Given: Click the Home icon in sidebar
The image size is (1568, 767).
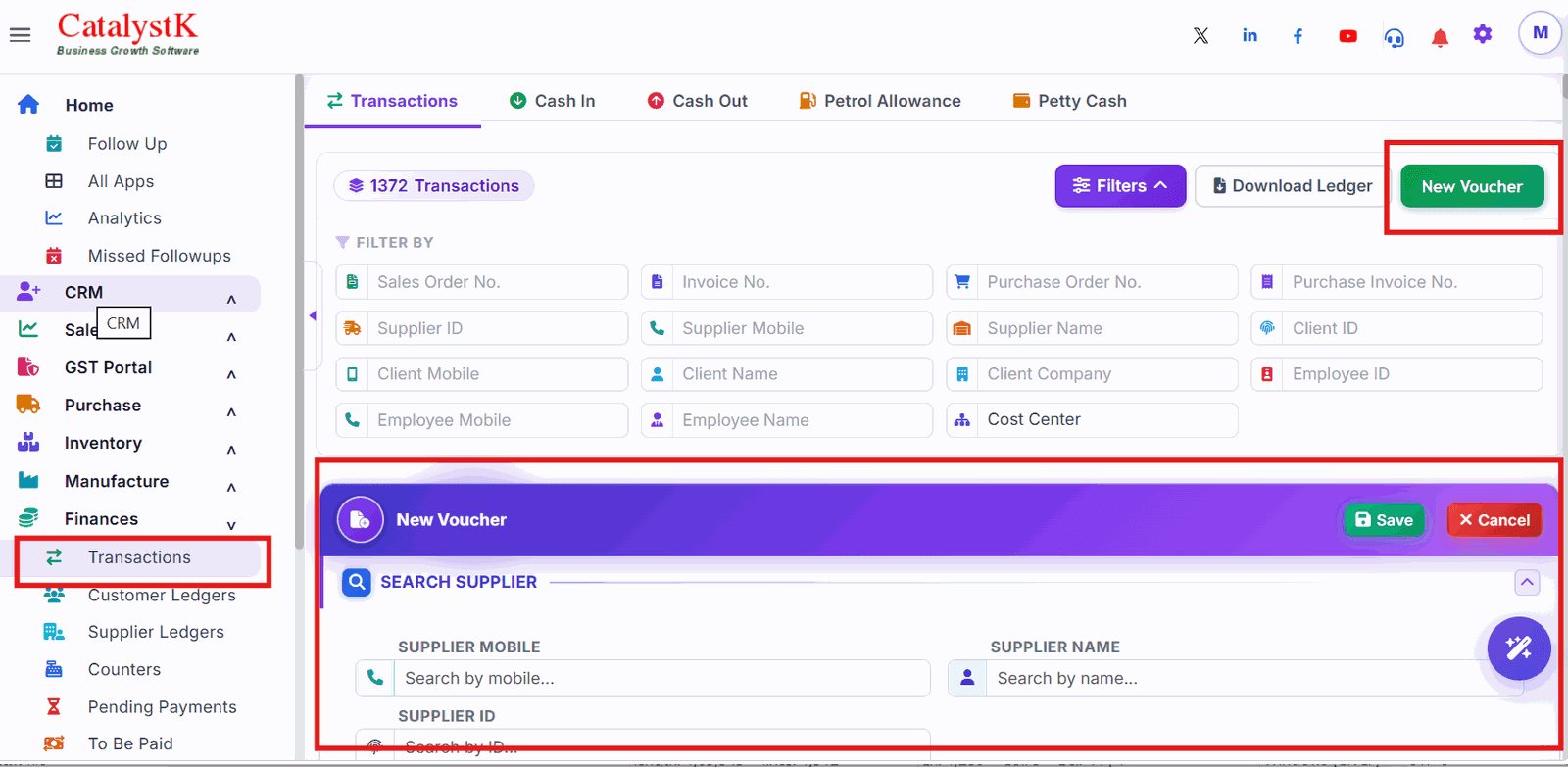Looking at the screenshot, I should pos(28,104).
